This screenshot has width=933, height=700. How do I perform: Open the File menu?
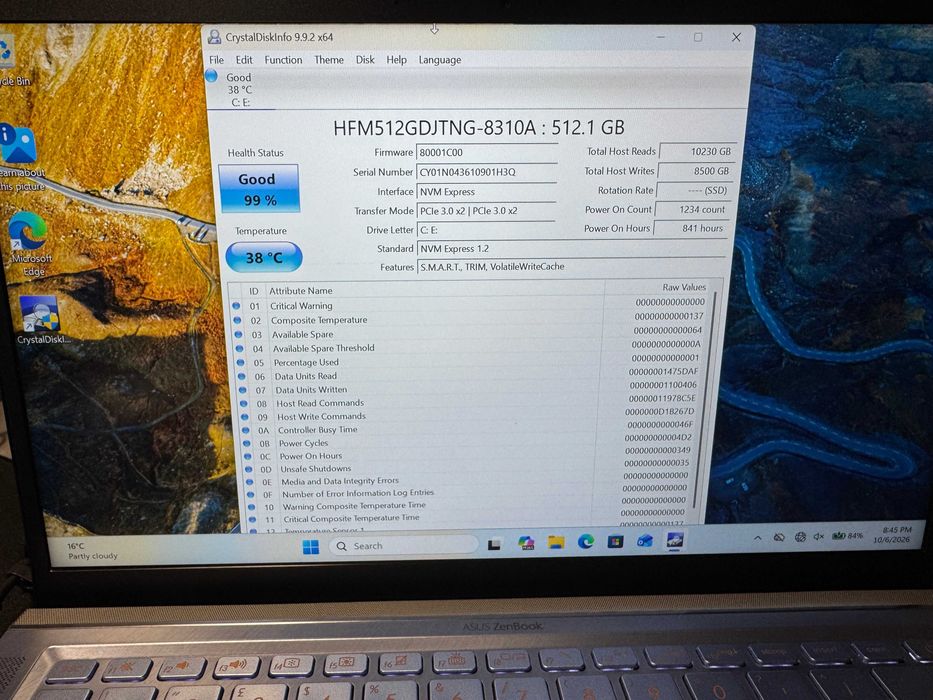[217, 60]
